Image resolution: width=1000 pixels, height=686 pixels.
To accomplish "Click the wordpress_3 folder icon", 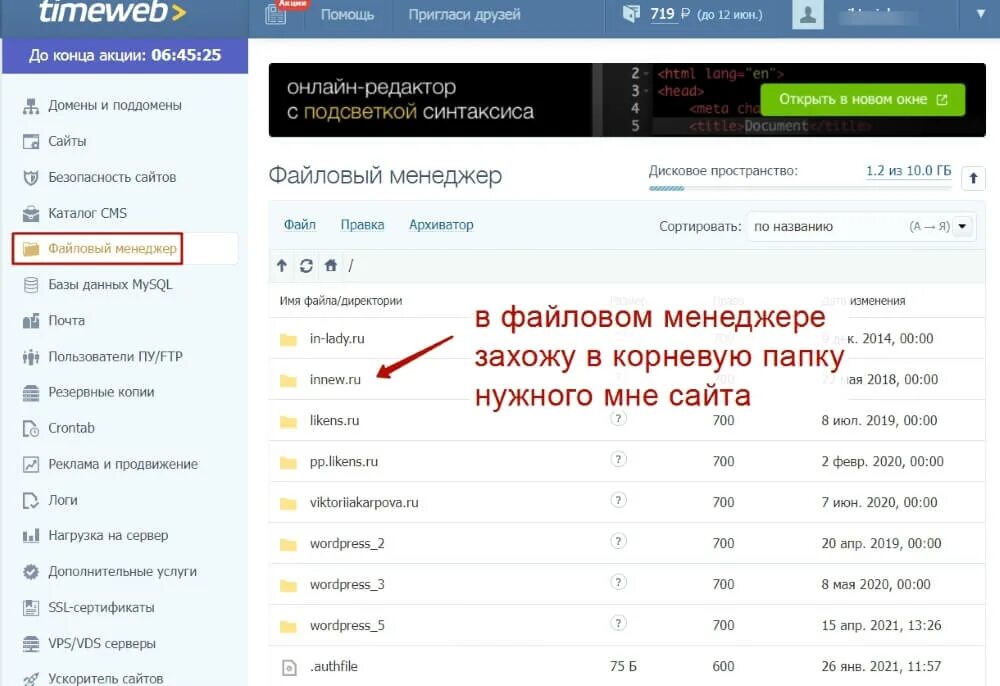I will (x=288, y=585).
